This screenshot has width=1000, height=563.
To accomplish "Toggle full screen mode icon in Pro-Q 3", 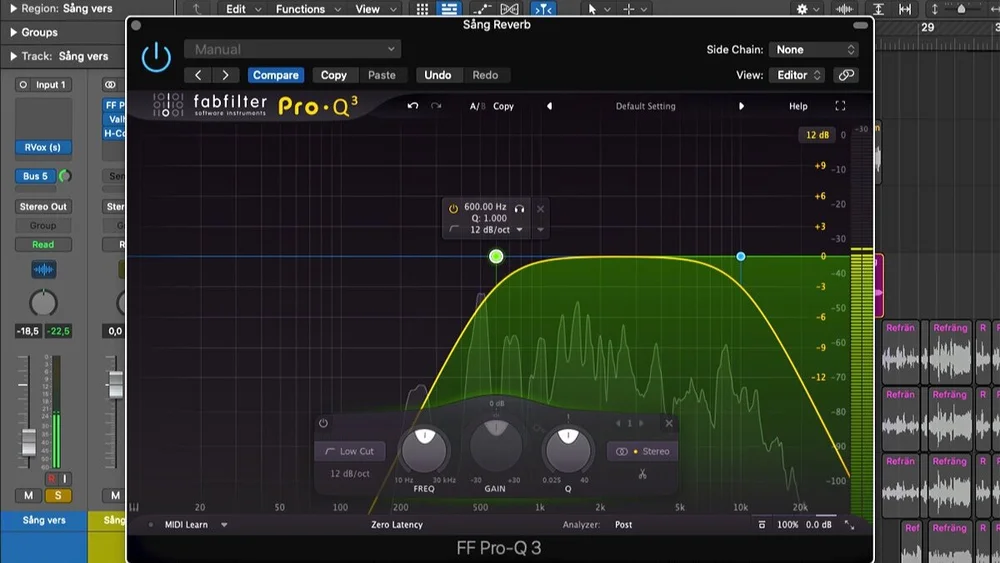I will pyautogui.click(x=840, y=106).
